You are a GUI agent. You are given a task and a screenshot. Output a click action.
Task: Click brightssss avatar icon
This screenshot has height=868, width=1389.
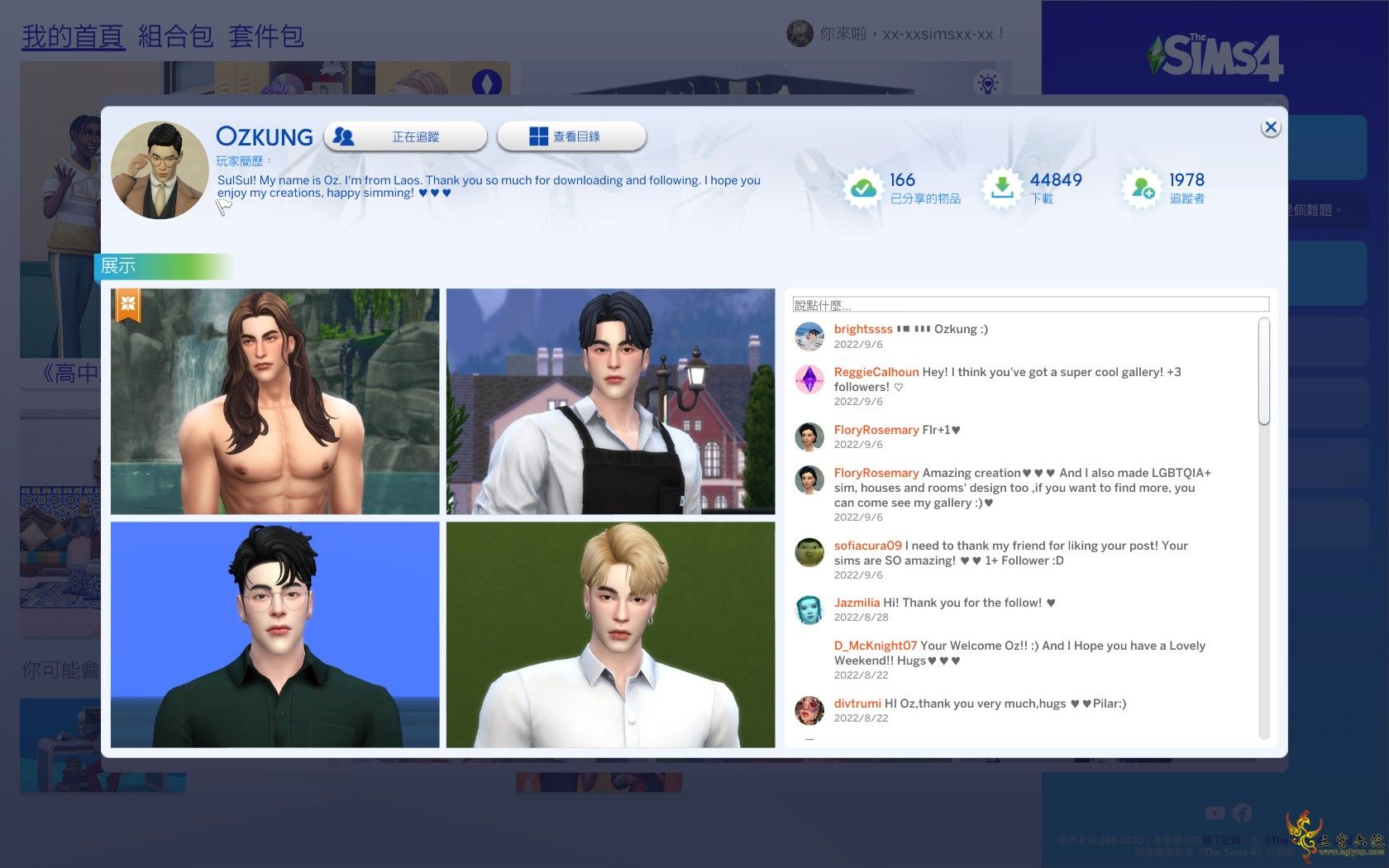pos(809,336)
